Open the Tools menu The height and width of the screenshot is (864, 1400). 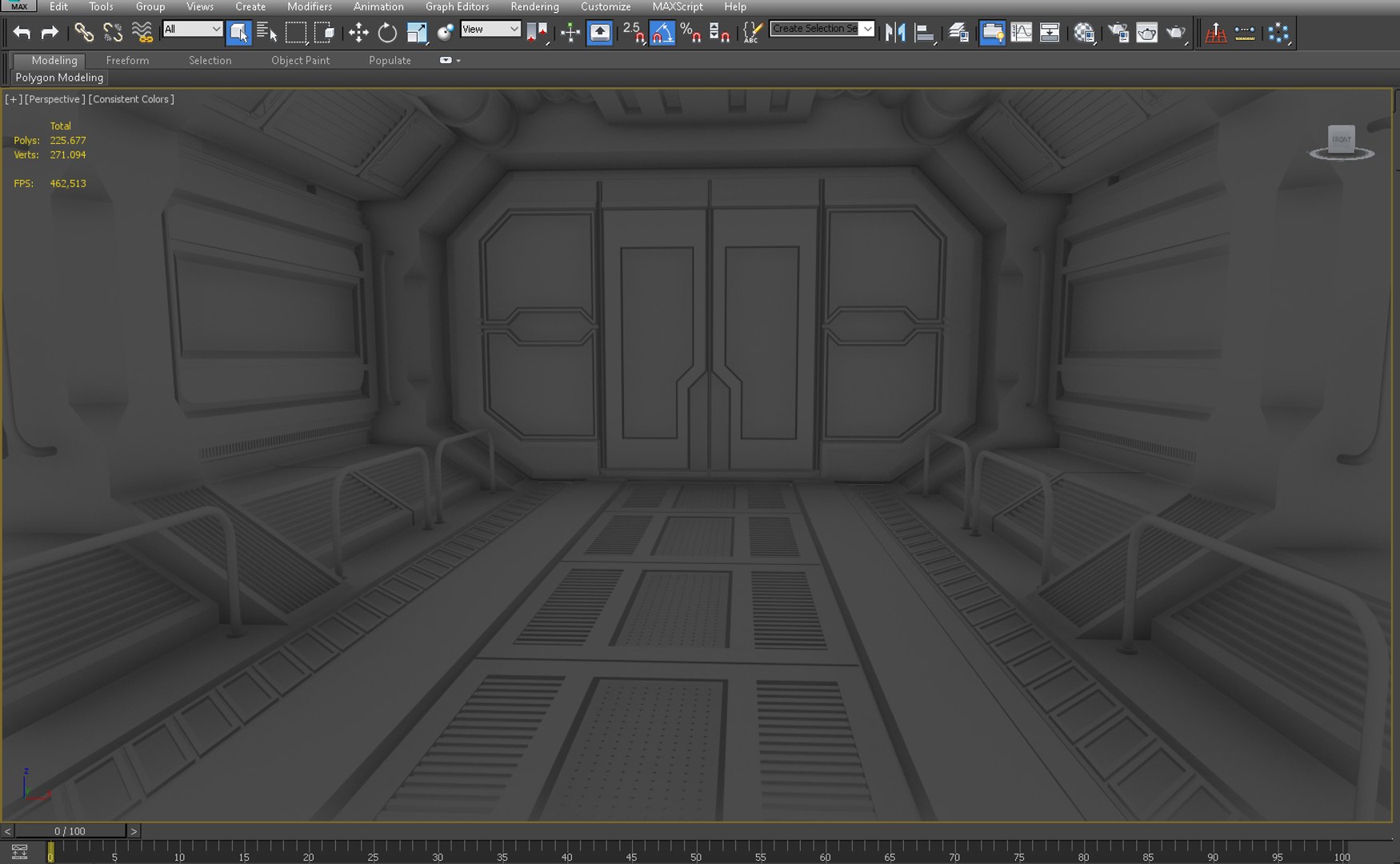point(101,6)
